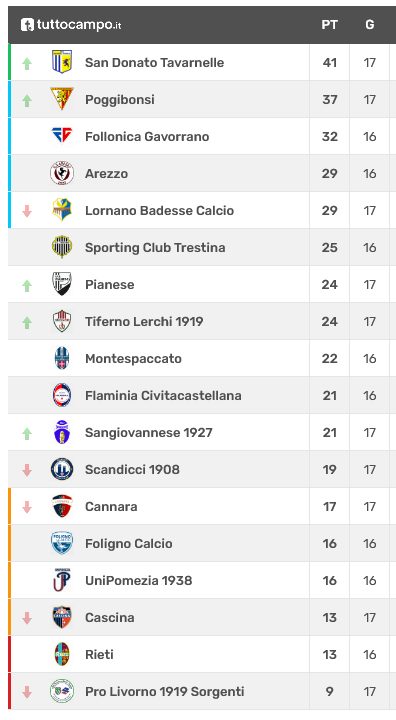Click the Scandicci 1908 round badge
The width and height of the screenshot is (396, 720).
62,469
